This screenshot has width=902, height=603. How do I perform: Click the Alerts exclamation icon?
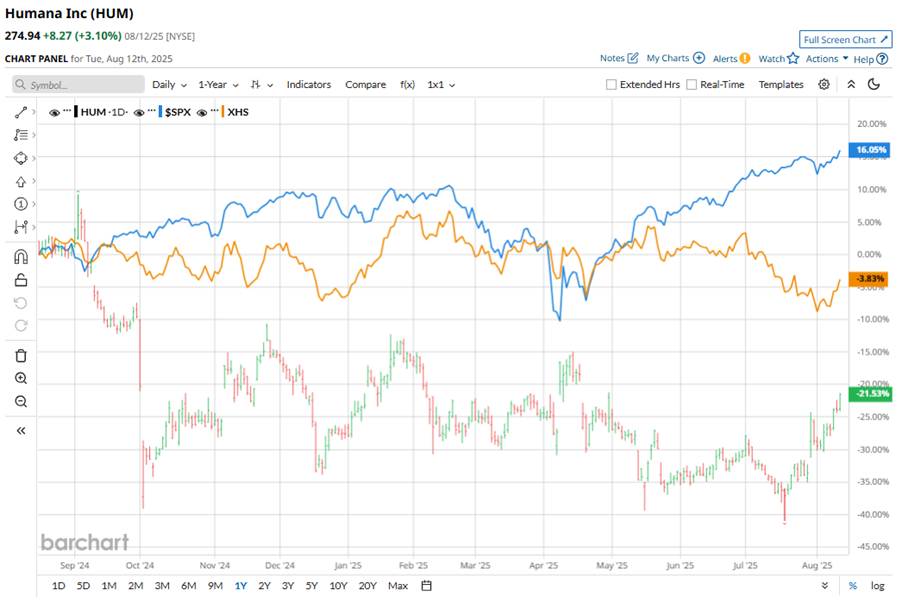[x=745, y=58]
